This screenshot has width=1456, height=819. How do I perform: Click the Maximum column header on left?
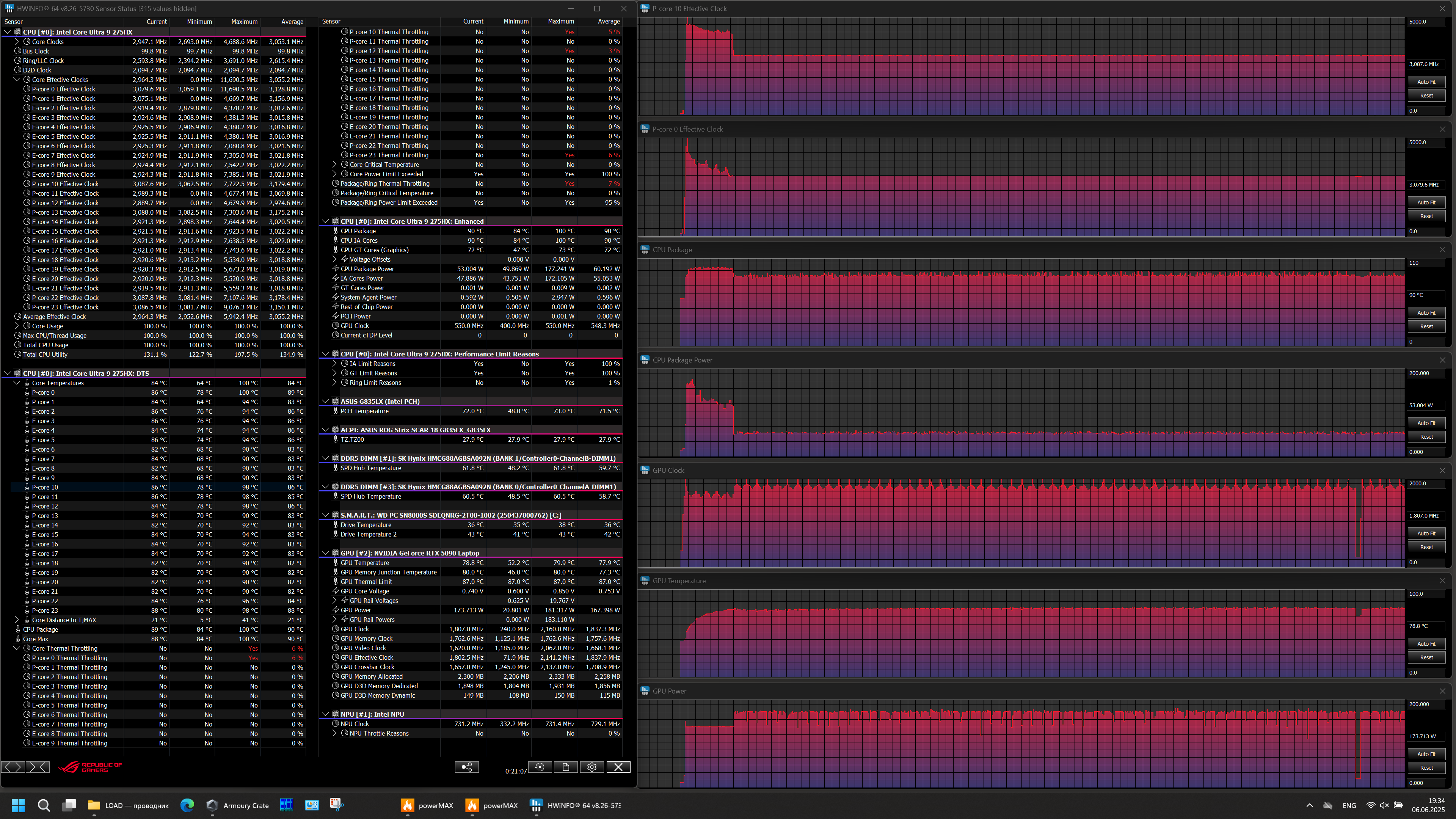pos(244,22)
